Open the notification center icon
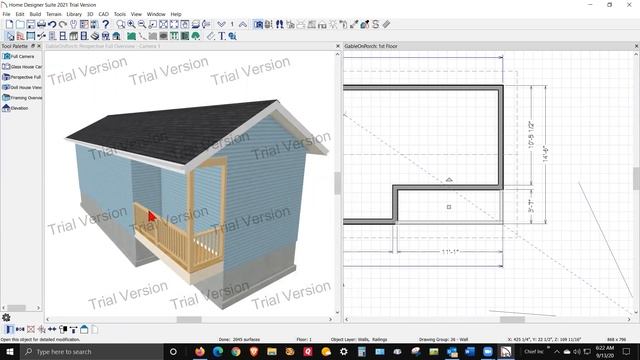Screen dimensions: 640x360 627,351
